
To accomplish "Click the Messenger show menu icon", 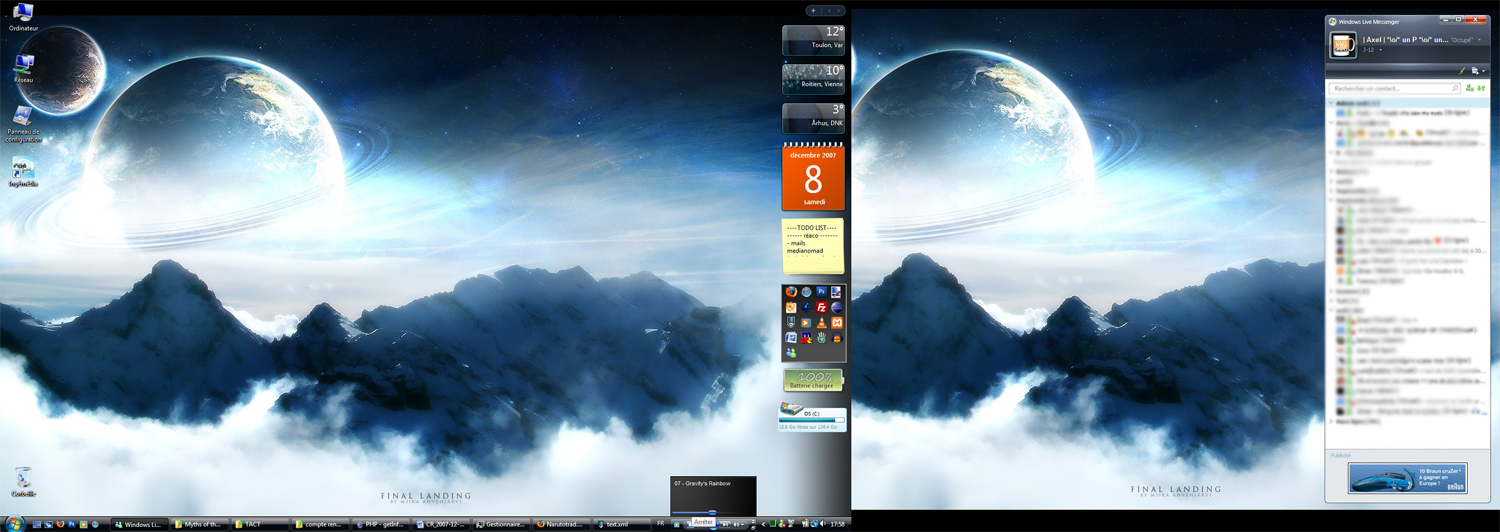I will (x=1475, y=71).
